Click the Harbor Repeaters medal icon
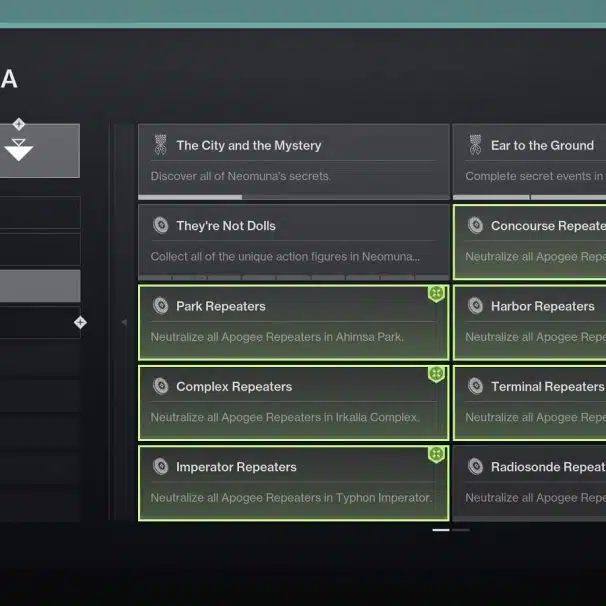Screen dimensions: 606x606 tap(475, 306)
